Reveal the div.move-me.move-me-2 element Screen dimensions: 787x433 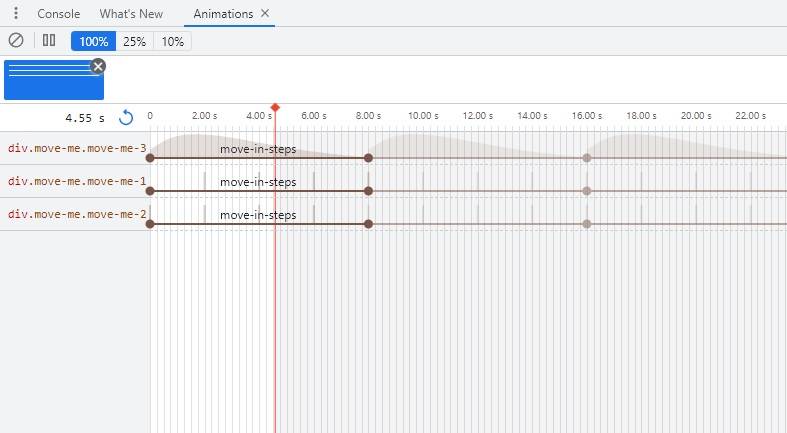(77, 214)
